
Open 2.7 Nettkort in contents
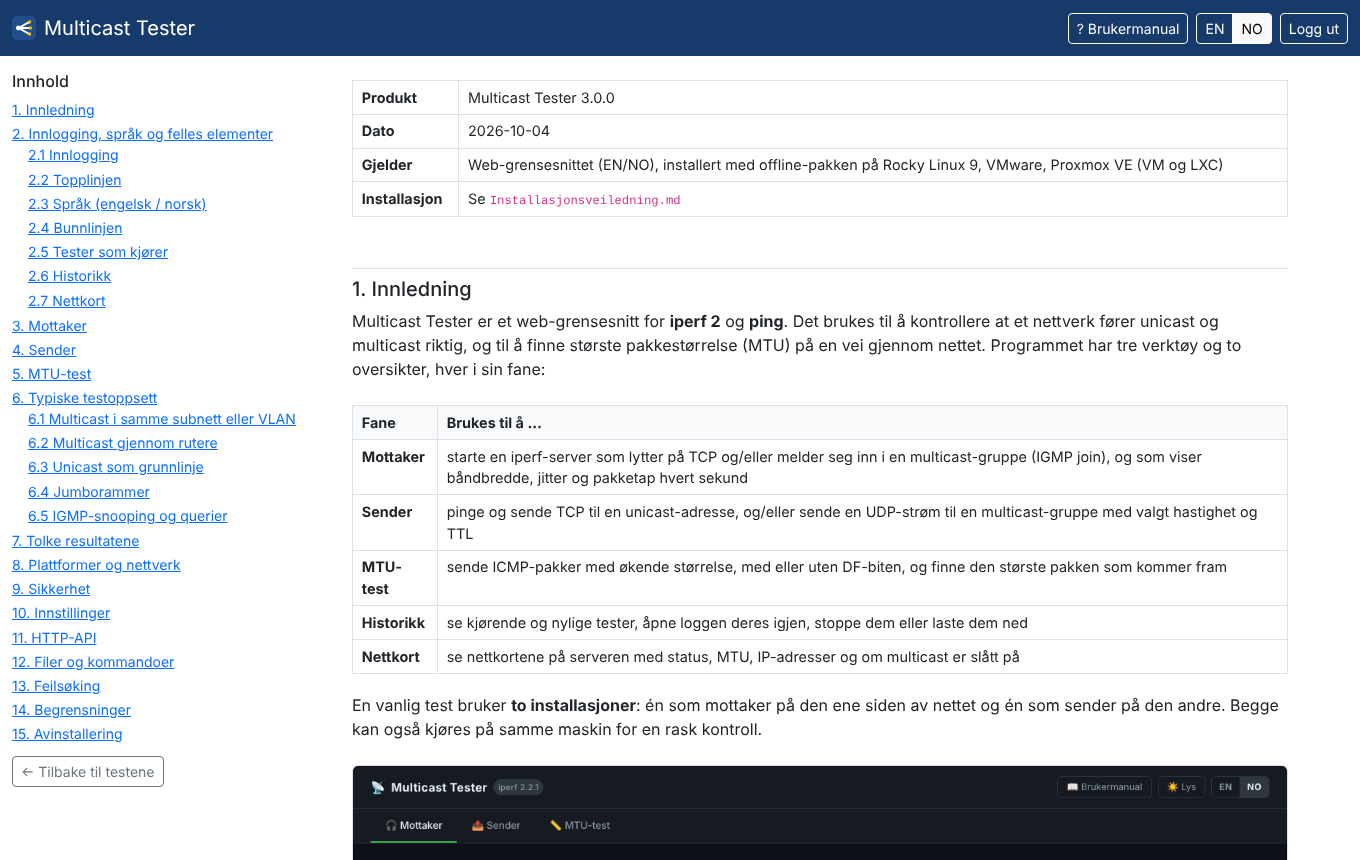[x=67, y=301]
